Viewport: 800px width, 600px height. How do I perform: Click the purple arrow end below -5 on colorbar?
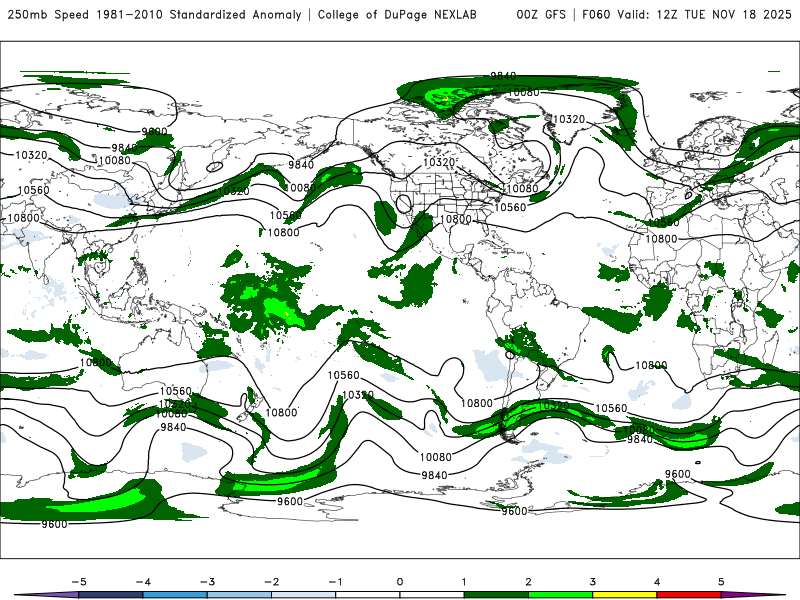pos(47,595)
